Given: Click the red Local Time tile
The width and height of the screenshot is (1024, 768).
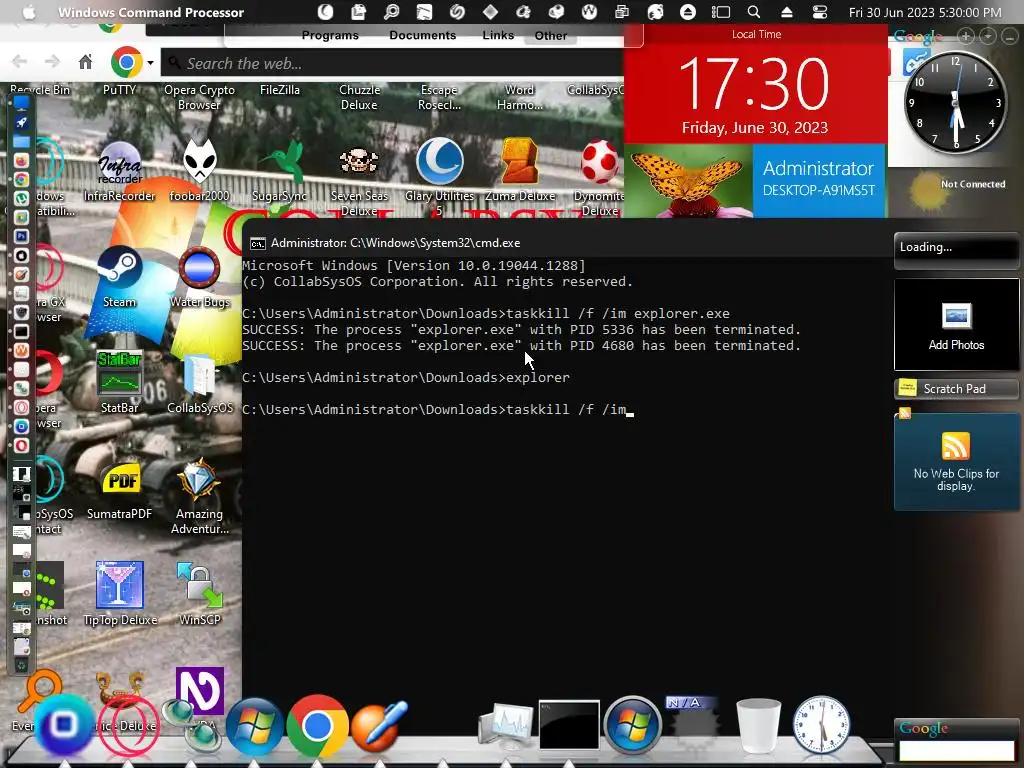Looking at the screenshot, I should coord(756,85).
